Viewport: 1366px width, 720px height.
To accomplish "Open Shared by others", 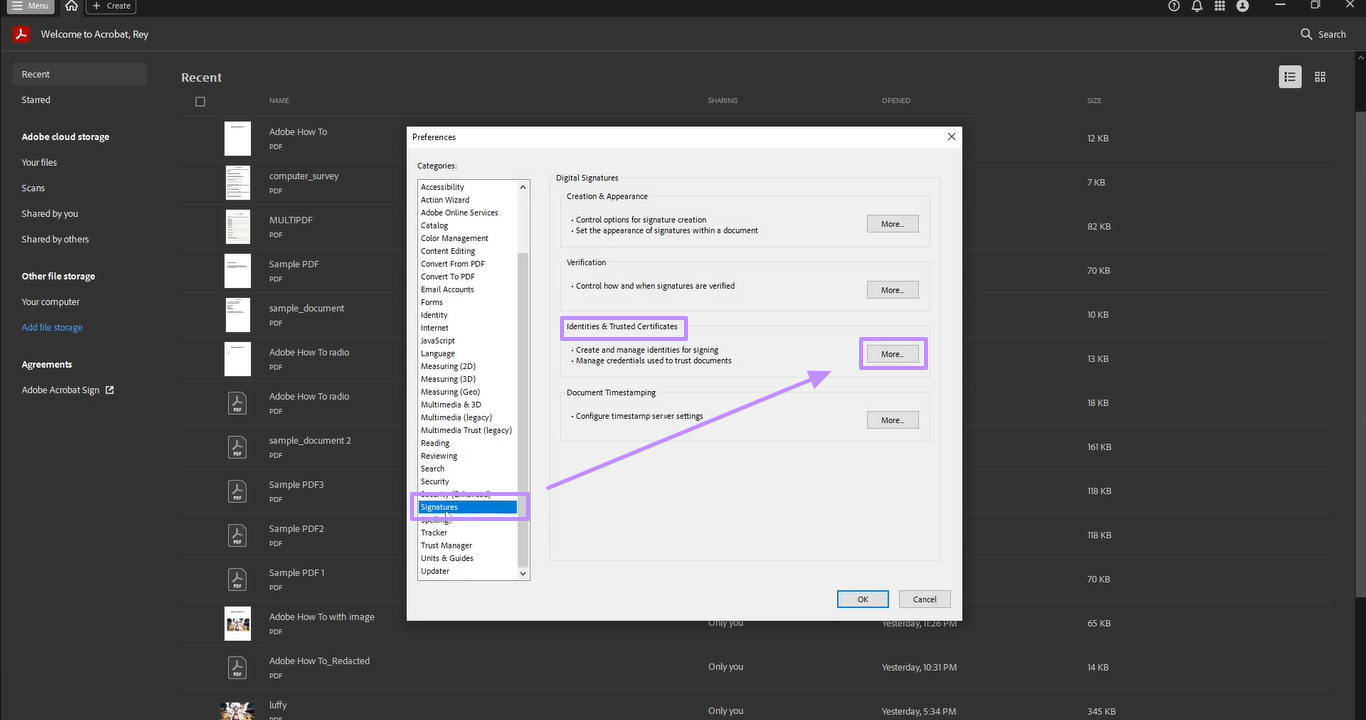I will 55,240.
